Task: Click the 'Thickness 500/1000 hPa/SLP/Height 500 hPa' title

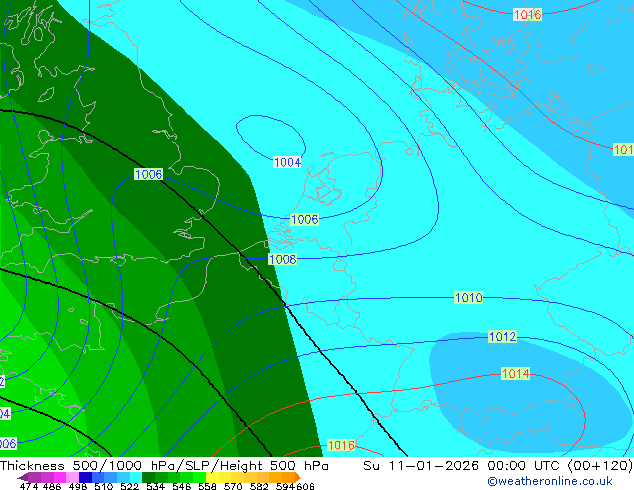Action: tap(164, 466)
